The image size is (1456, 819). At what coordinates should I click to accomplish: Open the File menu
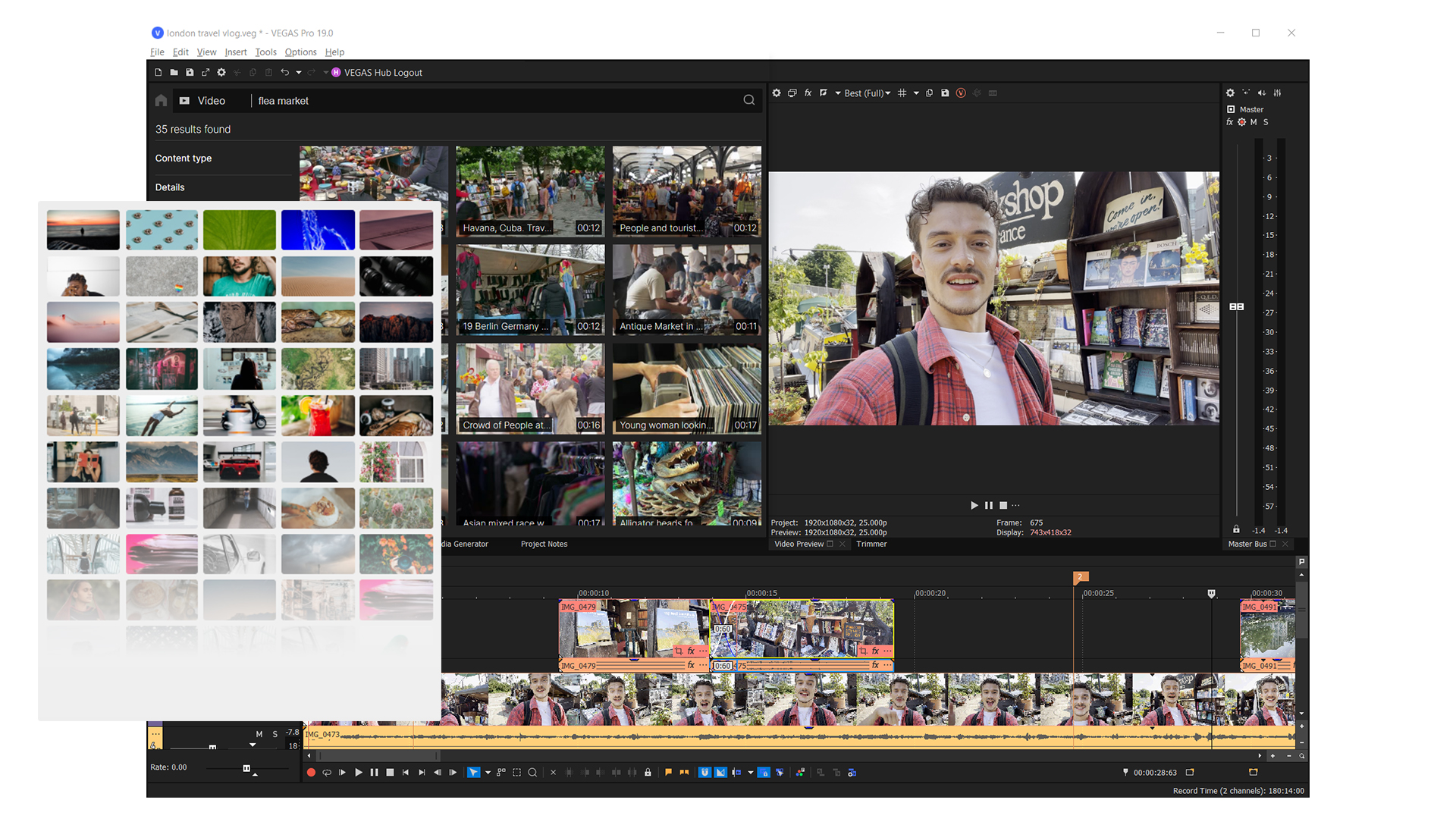point(157,52)
